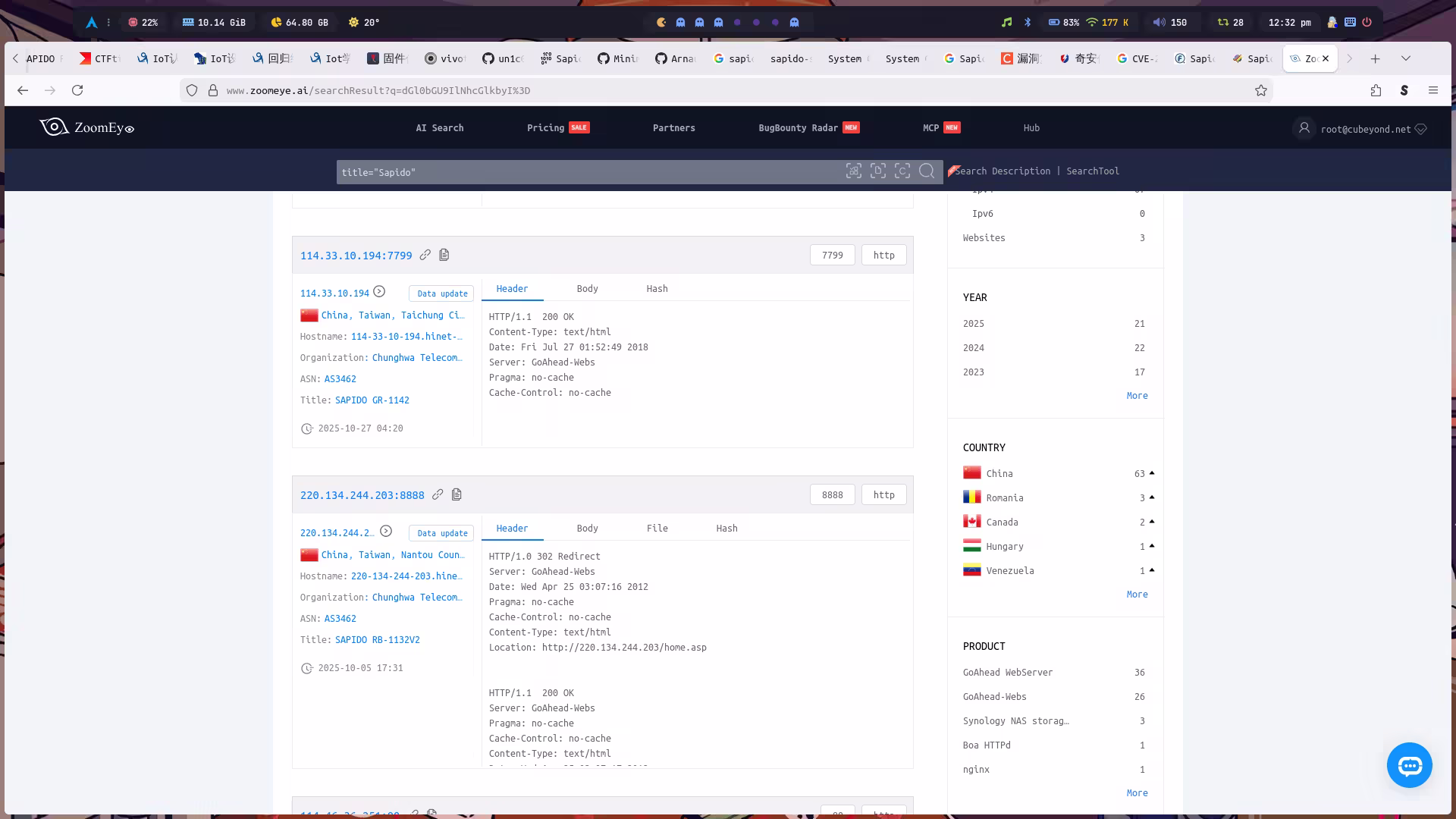
Task: Switch to Body tab of 114.33.10.194 result
Action: tap(587, 289)
